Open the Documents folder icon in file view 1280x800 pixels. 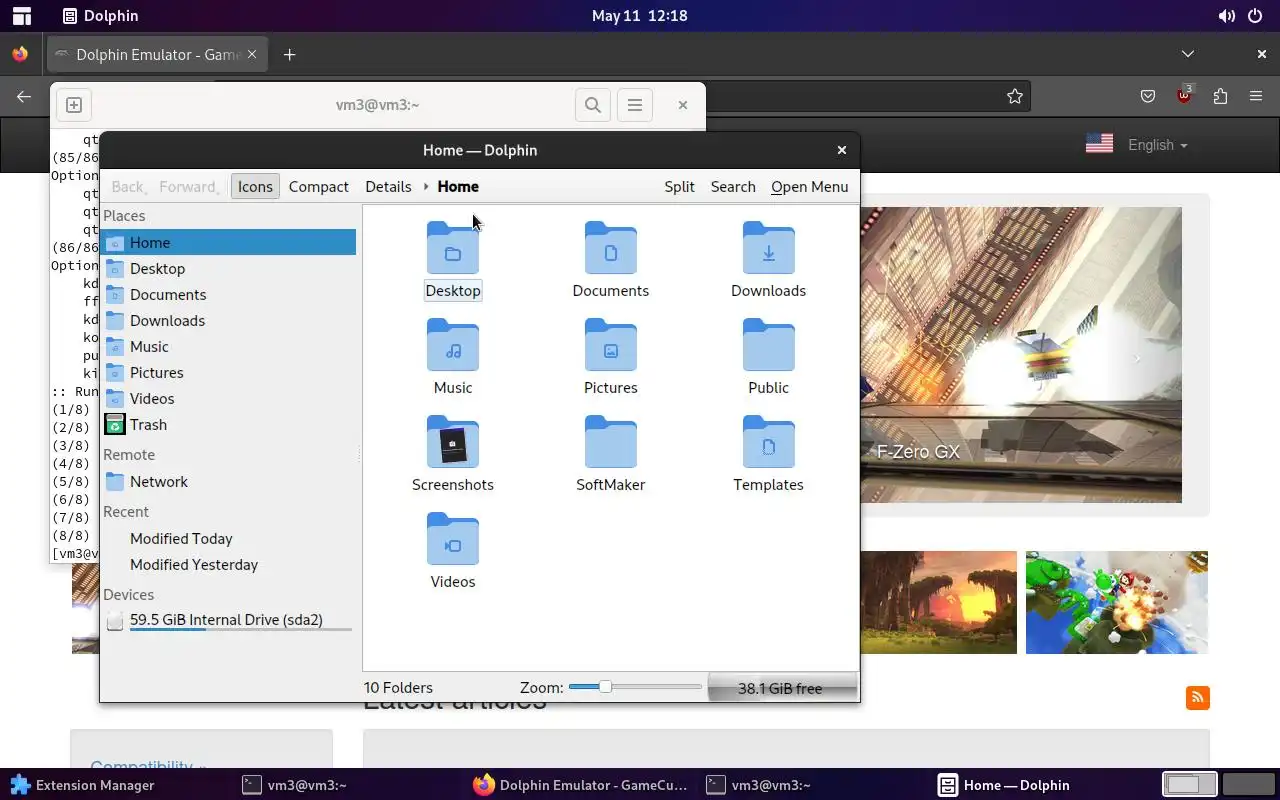click(610, 248)
